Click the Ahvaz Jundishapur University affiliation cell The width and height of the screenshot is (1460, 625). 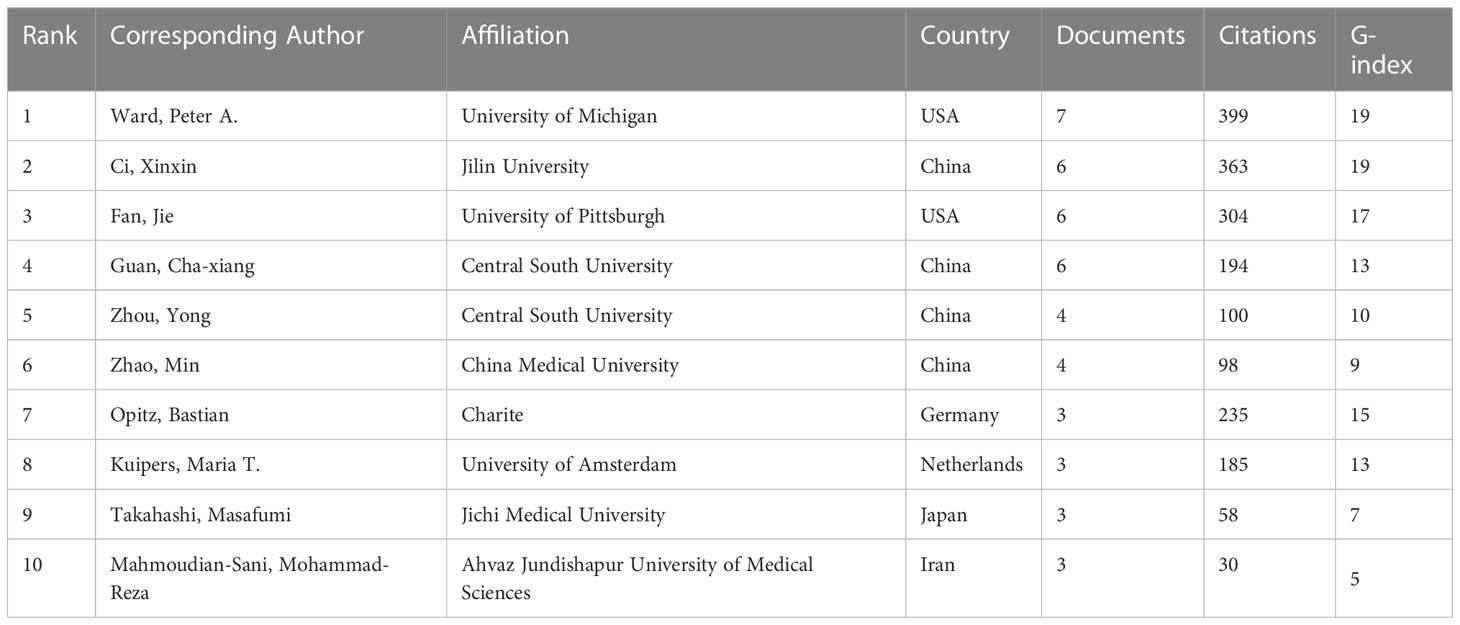coord(637,579)
